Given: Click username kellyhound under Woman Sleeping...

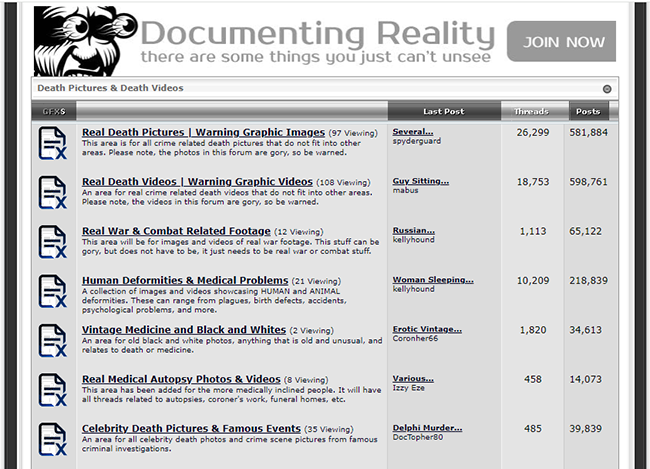Looking at the screenshot, I should pos(414,289).
